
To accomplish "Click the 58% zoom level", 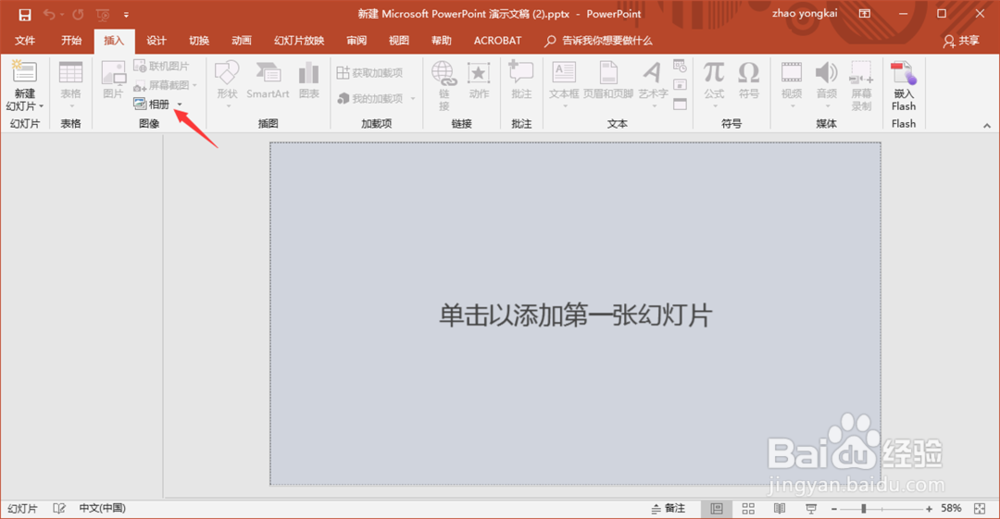I will point(951,508).
